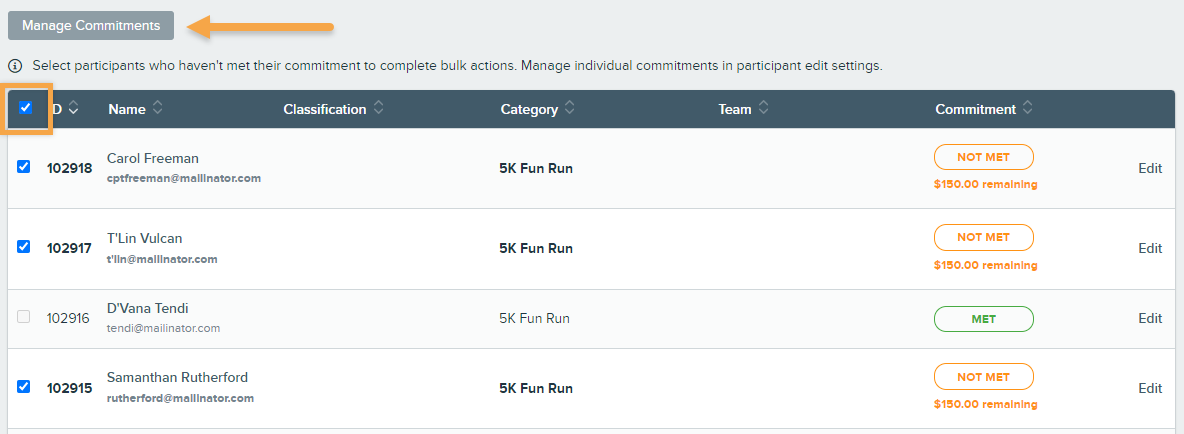The height and width of the screenshot is (434, 1184).
Task: Edit Carol Freeman's participant record
Action: pos(1150,168)
